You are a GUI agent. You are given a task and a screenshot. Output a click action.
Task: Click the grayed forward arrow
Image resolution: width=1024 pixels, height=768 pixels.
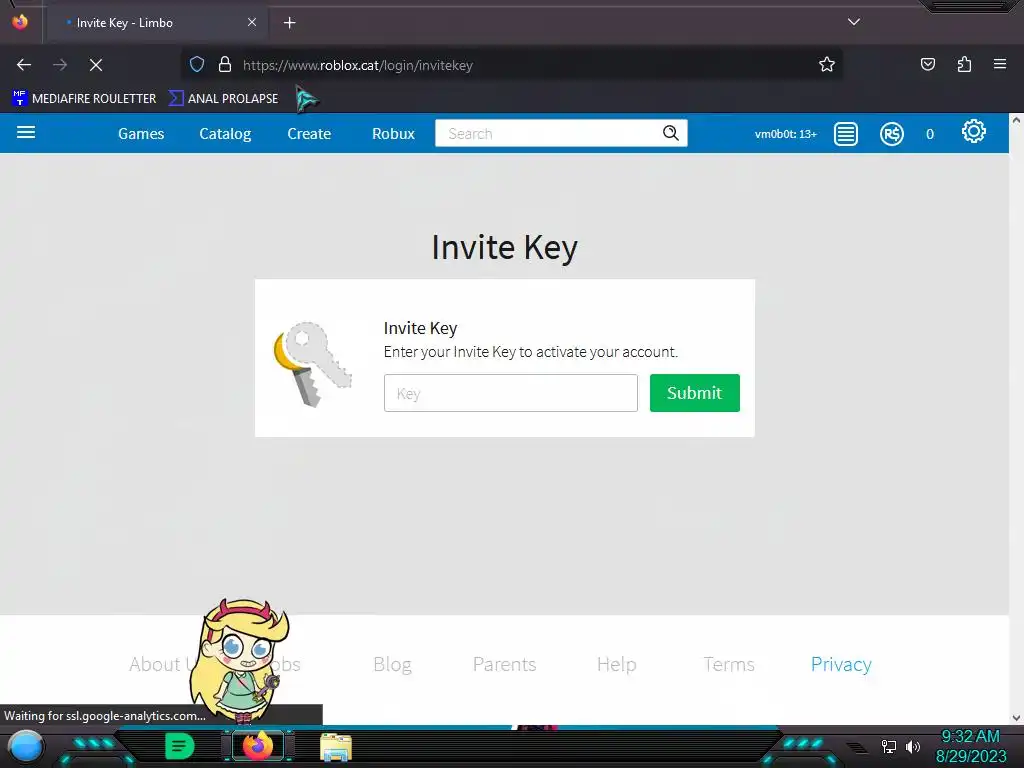60,65
